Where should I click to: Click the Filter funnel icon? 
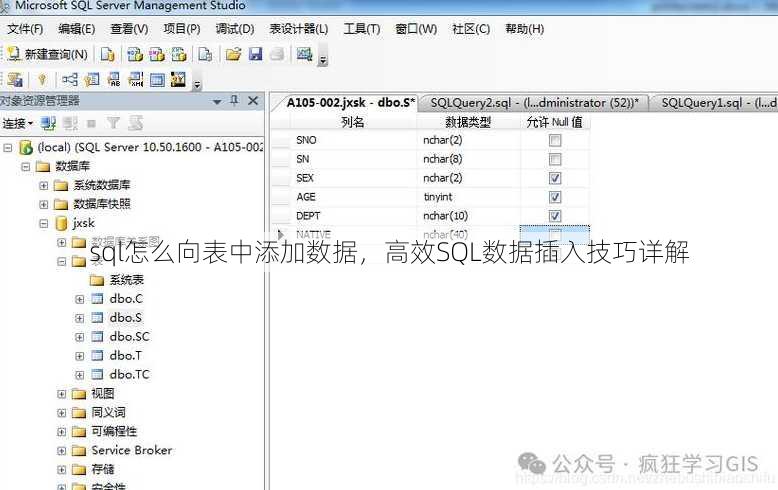(114, 123)
